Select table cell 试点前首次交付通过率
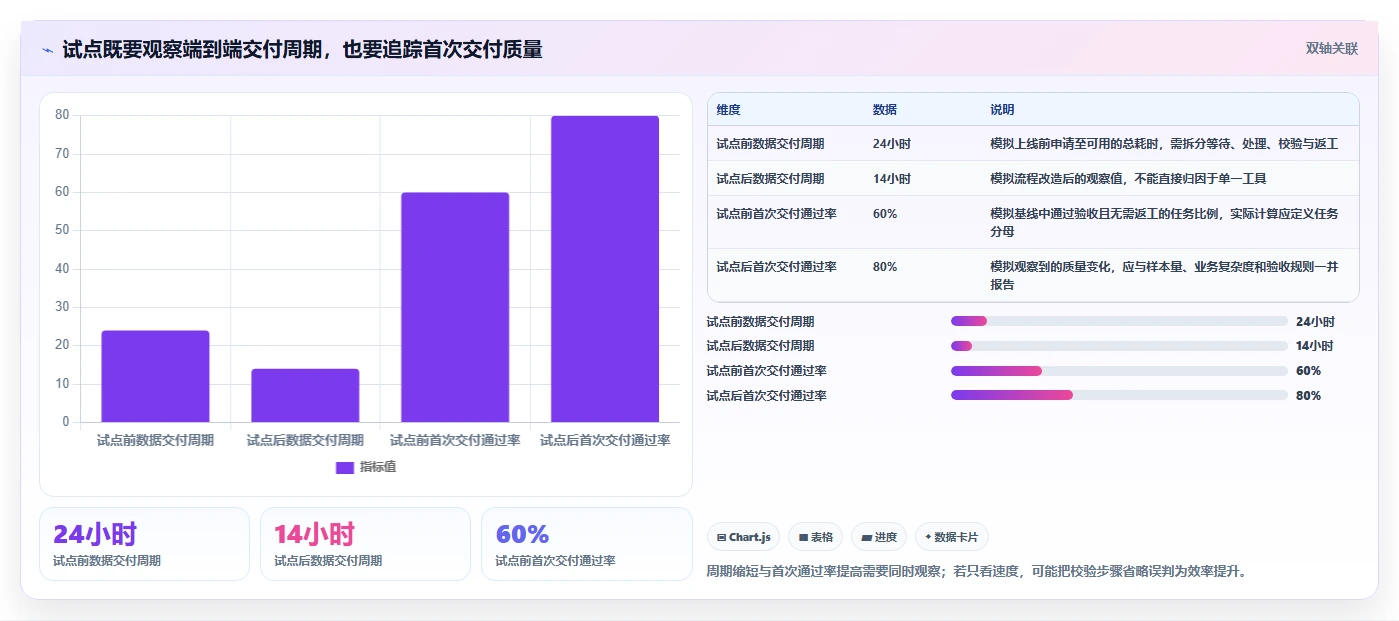Image resolution: width=1399 pixels, height=621 pixels. point(776,214)
